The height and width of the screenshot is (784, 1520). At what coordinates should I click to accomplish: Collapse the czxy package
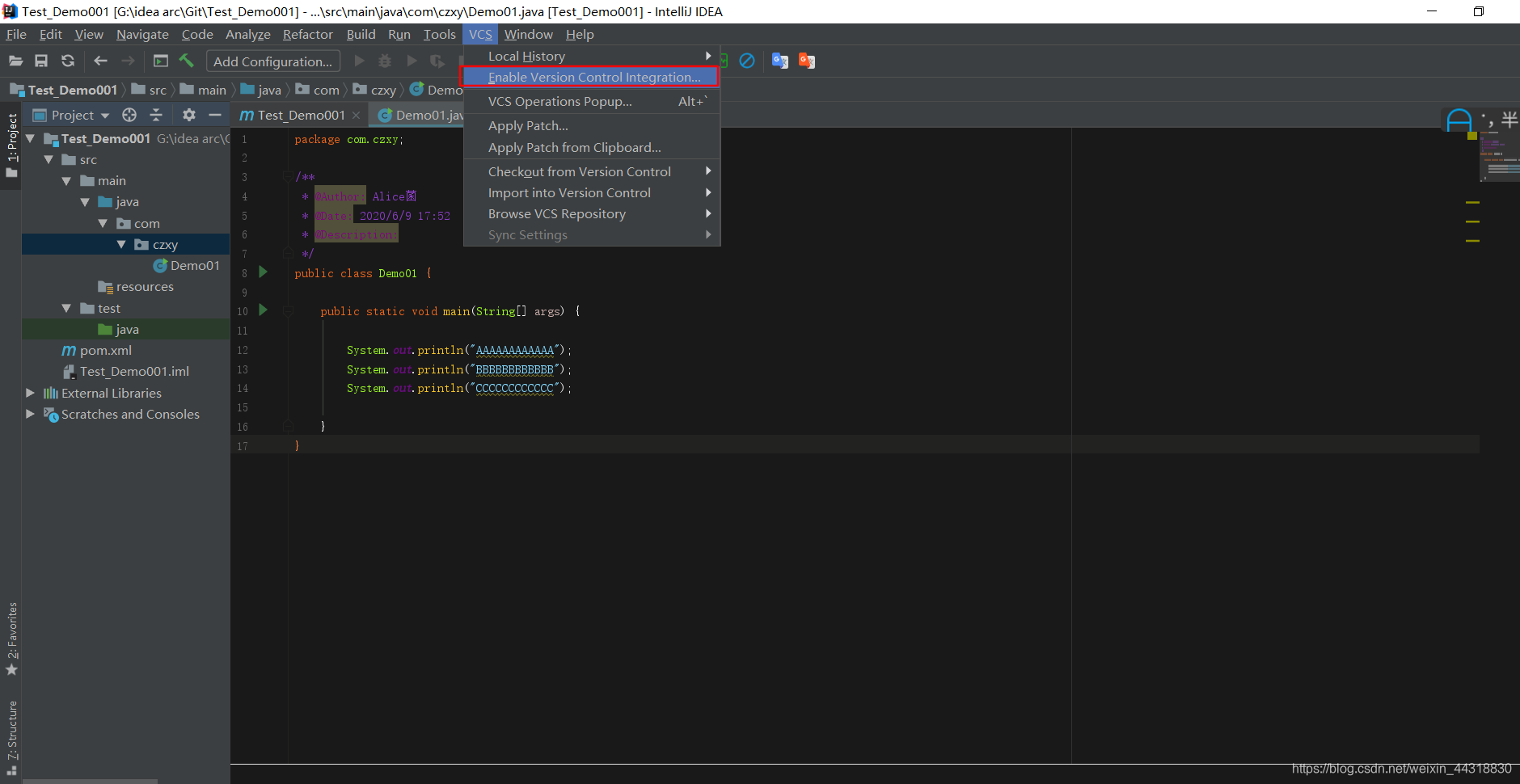(x=121, y=244)
